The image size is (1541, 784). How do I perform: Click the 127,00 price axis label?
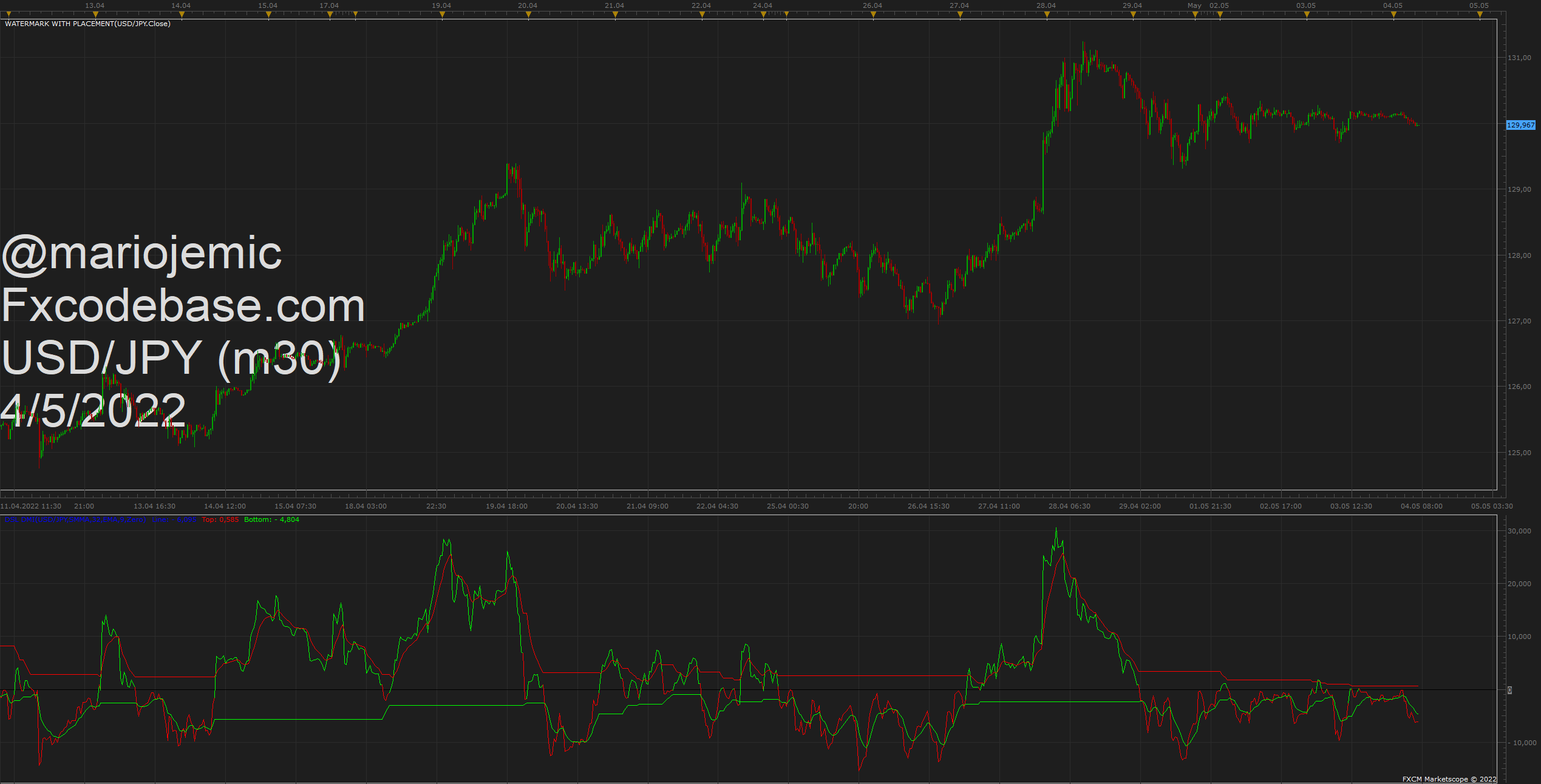(1519, 321)
